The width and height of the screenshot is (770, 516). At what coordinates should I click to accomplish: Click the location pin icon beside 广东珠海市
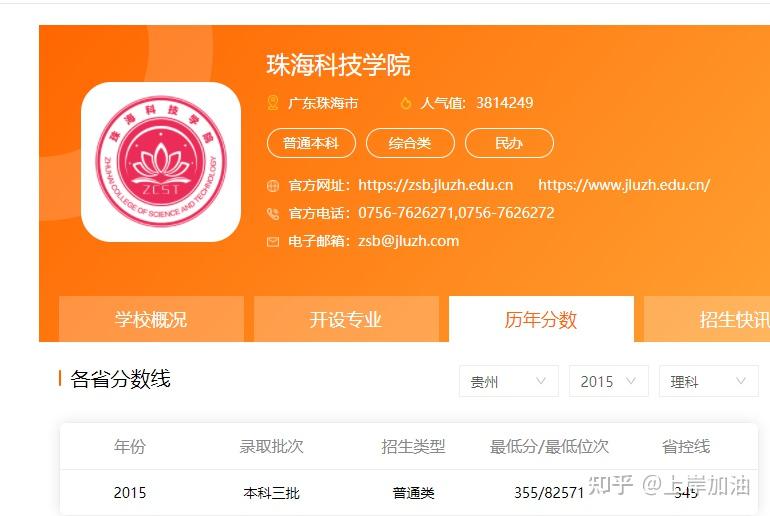click(273, 103)
